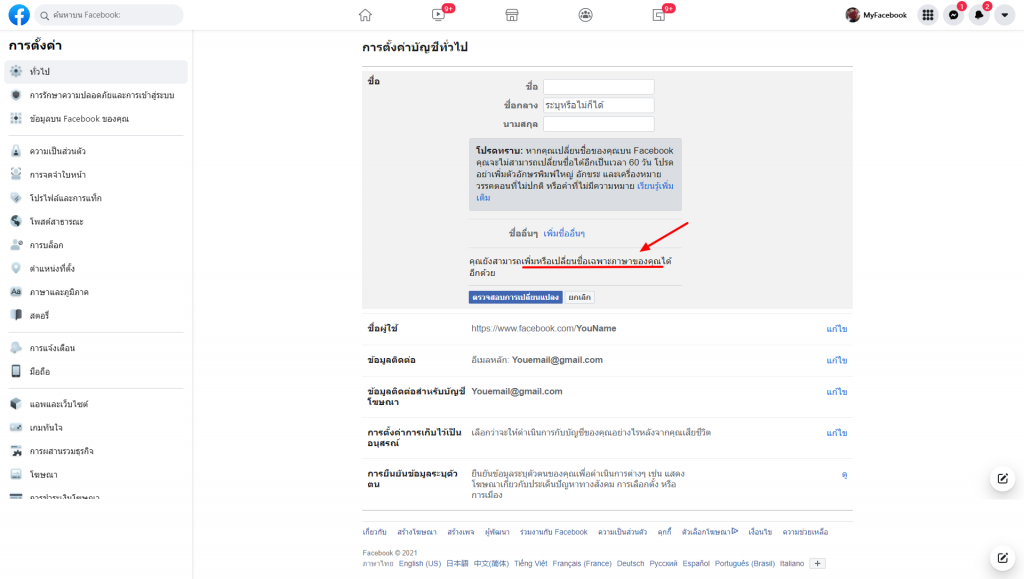Image resolution: width=1024 pixels, height=579 pixels.
Task: Open Marketplace via the storefront icon
Action: (x=511, y=15)
